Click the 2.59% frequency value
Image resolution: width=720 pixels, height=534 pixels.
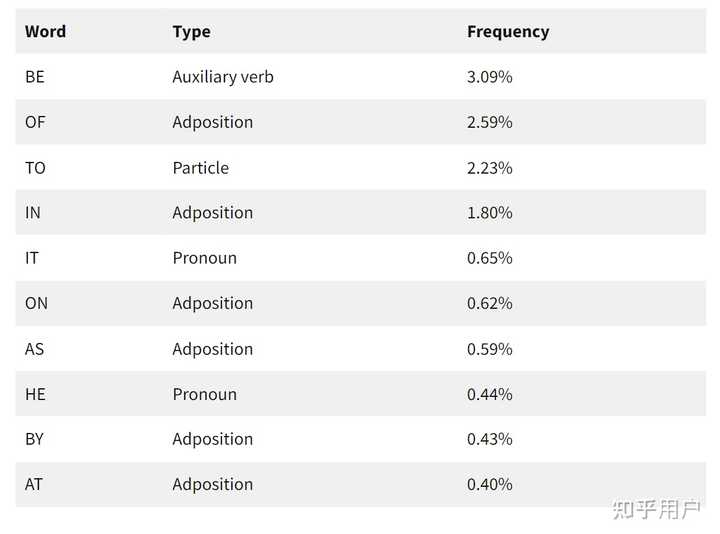point(489,122)
